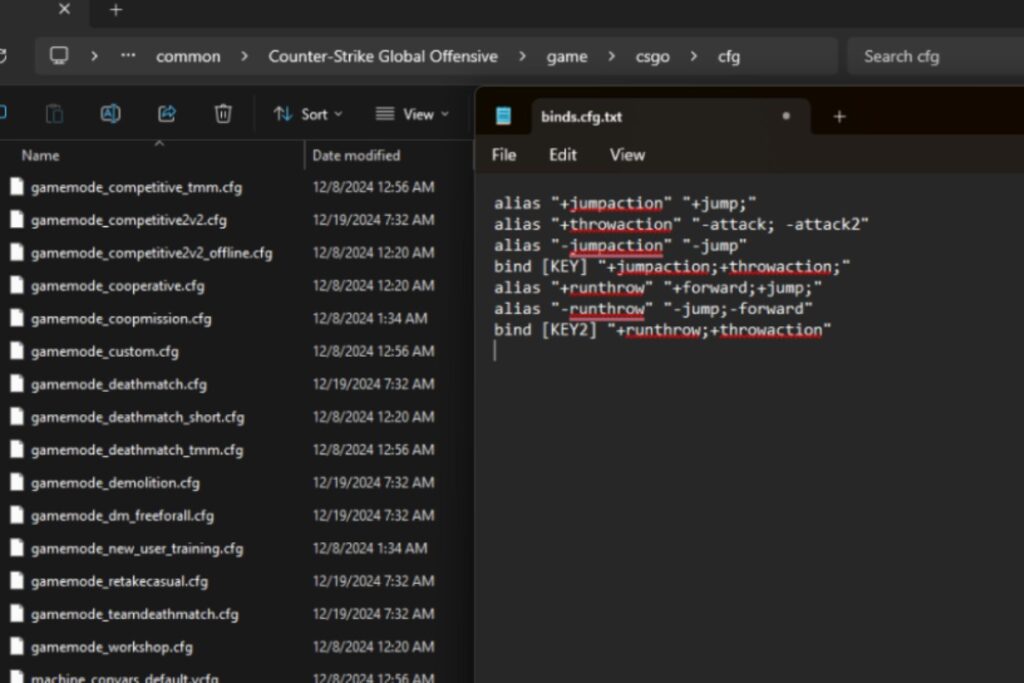Click the Rename icon in Explorer toolbar
Viewport: 1024px width, 683px height.
pos(111,114)
